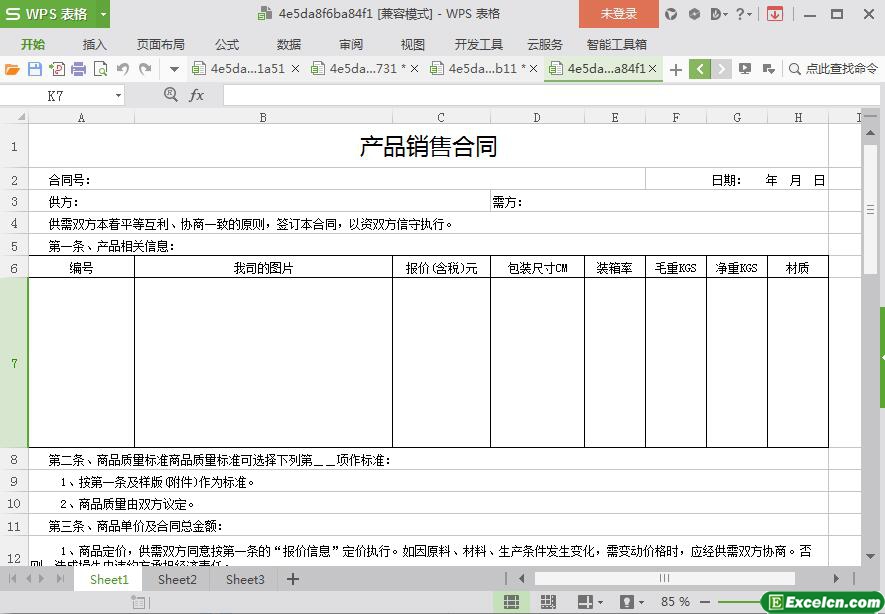Switch to Sheet2 tab

pos(177,579)
